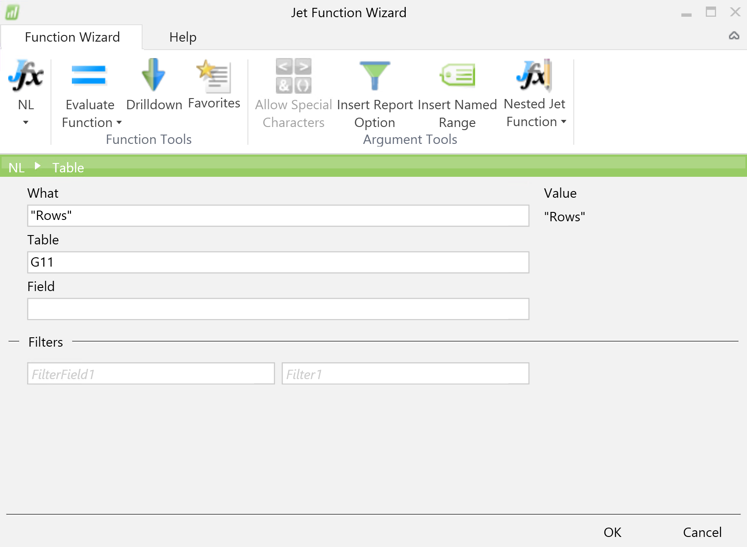Image resolution: width=747 pixels, height=547 pixels.
Task: Click NL in the green breadcrumb bar
Action: click(x=16, y=168)
